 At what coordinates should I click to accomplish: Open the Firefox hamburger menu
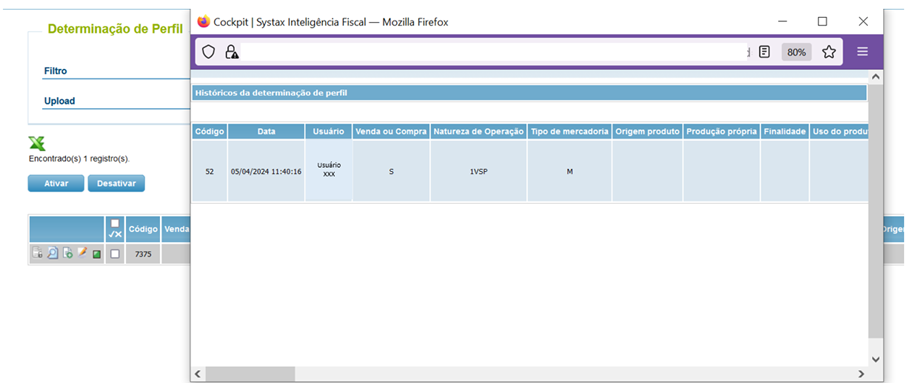pos(862,52)
